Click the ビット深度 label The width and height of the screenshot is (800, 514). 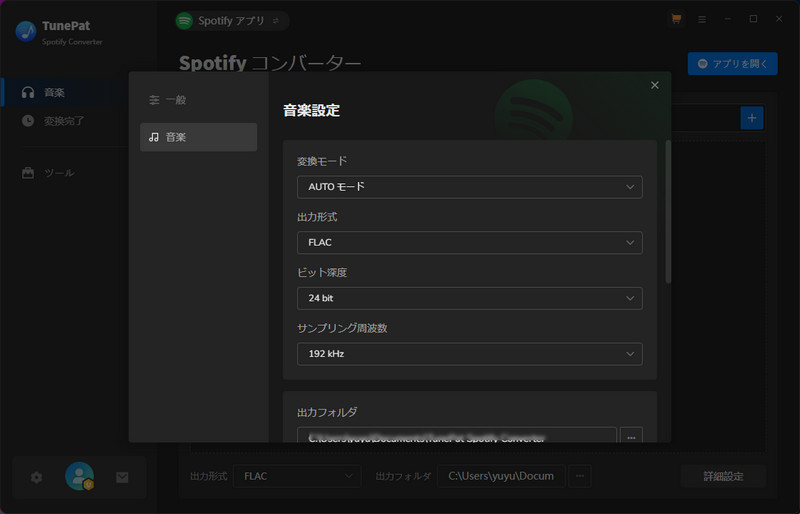pyautogui.click(x=322, y=273)
